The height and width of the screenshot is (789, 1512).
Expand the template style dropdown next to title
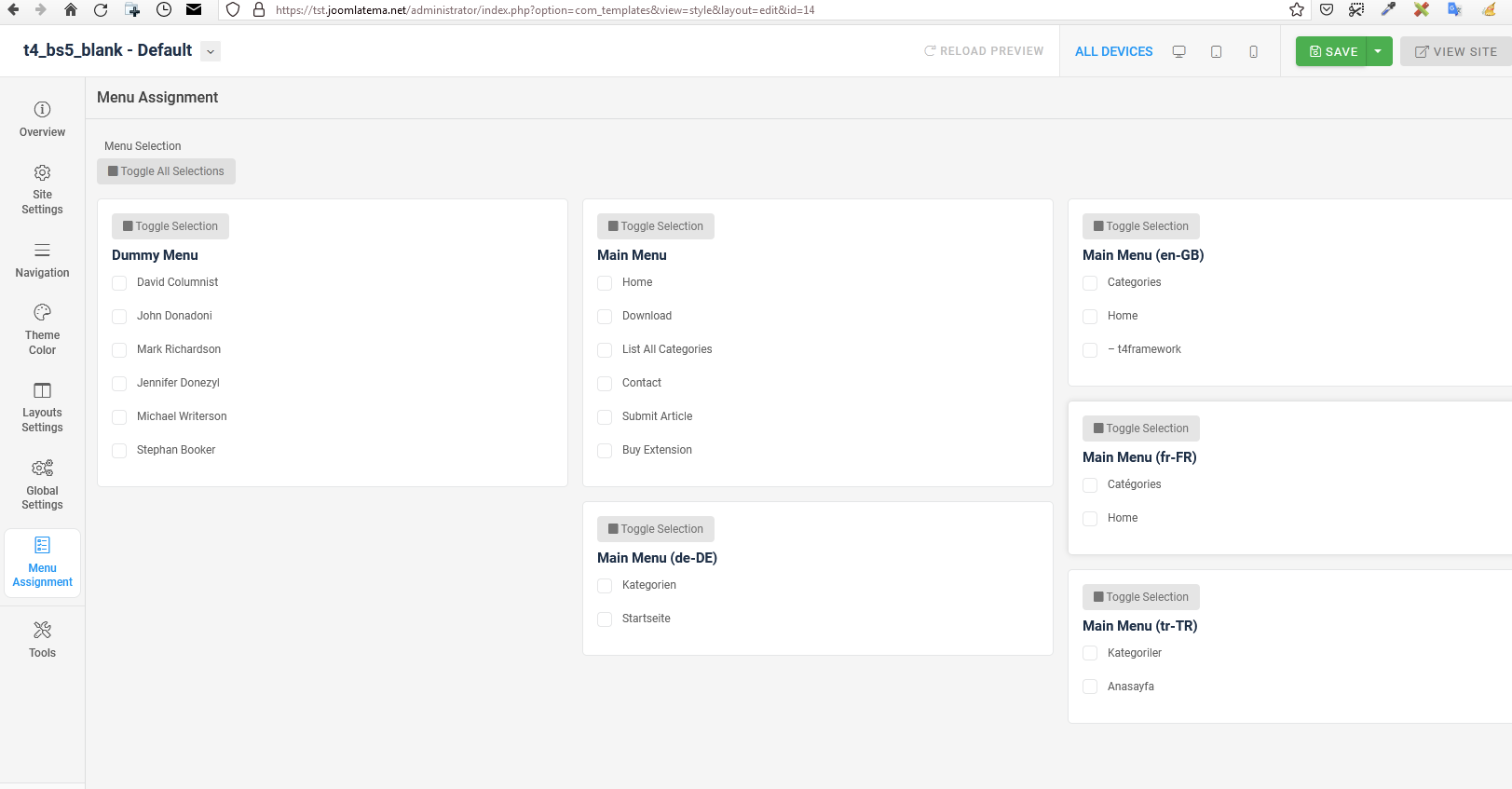coord(211,51)
